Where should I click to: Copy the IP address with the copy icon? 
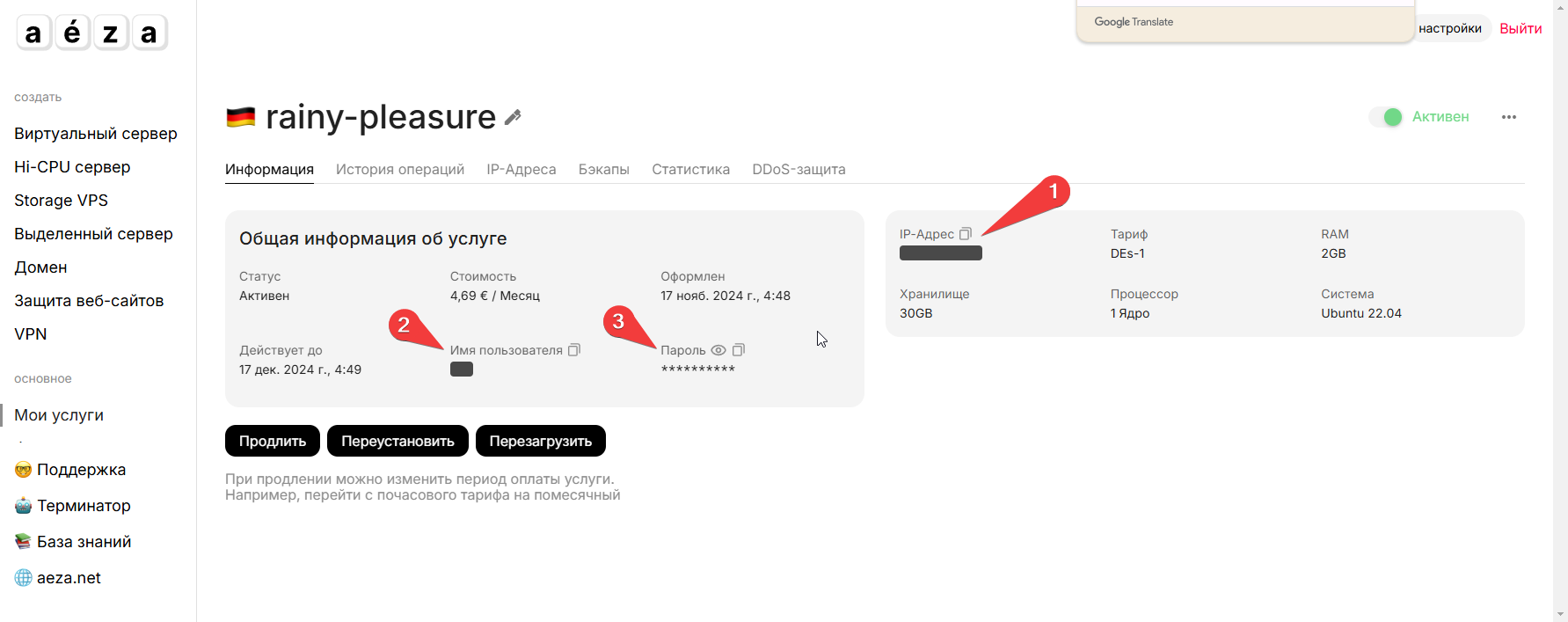click(965, 234)
